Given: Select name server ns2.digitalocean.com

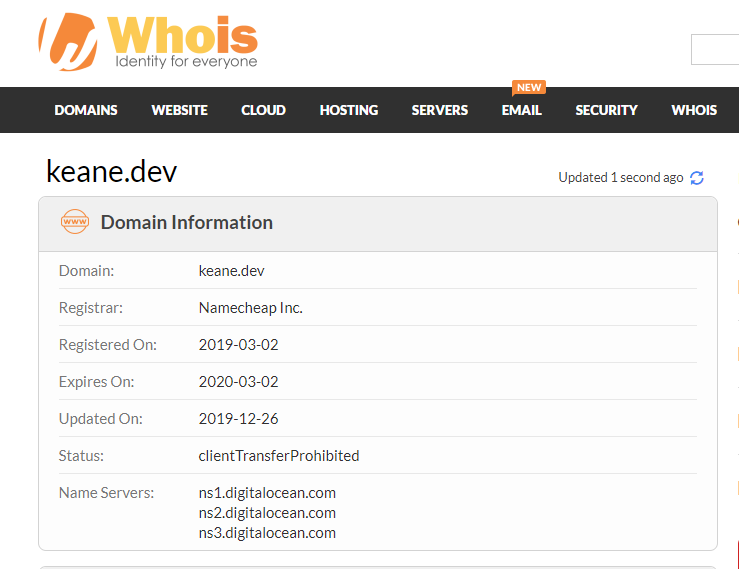Looking at the screenshot, I should pos(267,513).
